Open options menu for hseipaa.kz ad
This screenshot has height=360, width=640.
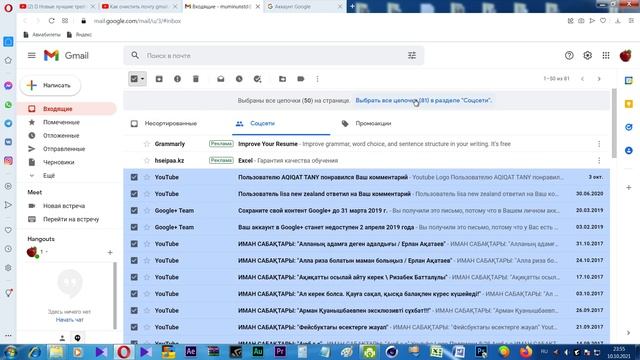pyautogui.click(x=599, y=160)
